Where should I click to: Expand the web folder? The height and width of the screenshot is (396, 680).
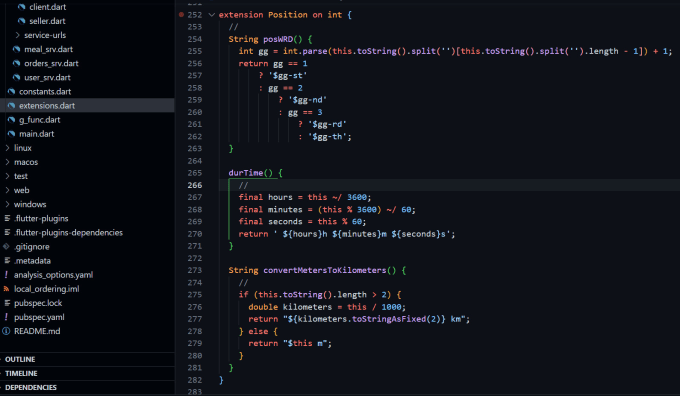(x=21, y=190)
